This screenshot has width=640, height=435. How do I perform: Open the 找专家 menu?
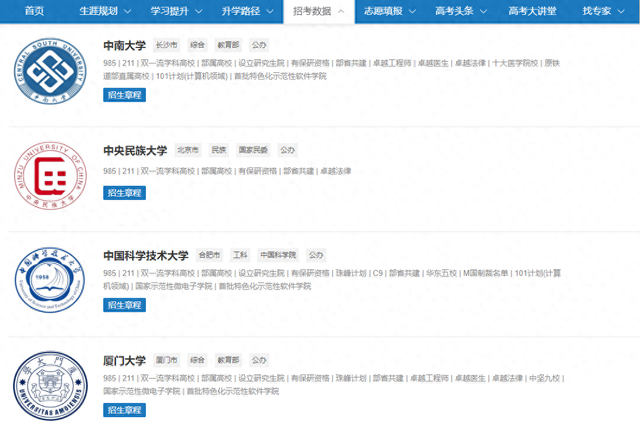pos(597,11)
